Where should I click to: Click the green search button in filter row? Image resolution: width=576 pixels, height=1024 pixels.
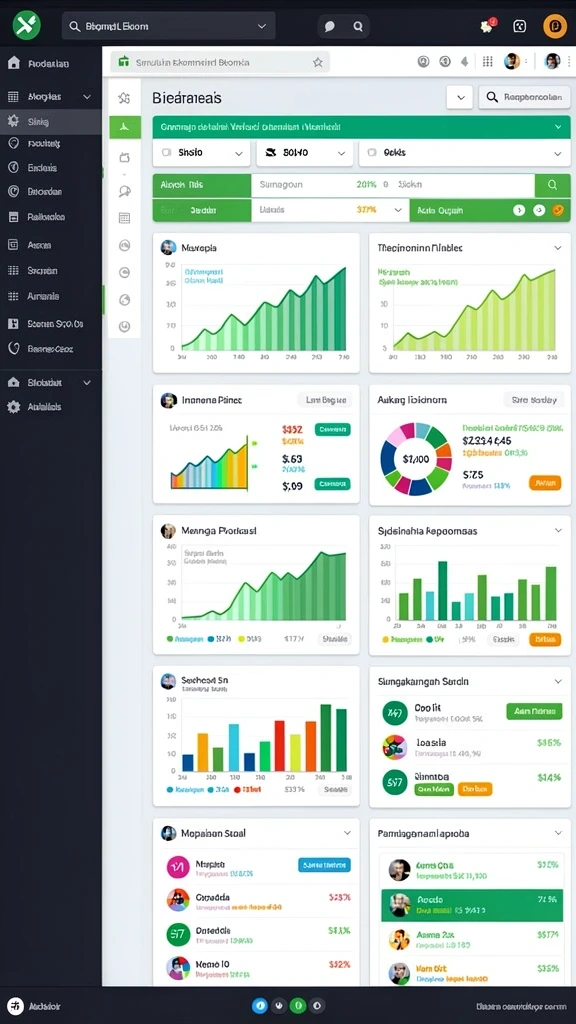(x=552, y=185)
